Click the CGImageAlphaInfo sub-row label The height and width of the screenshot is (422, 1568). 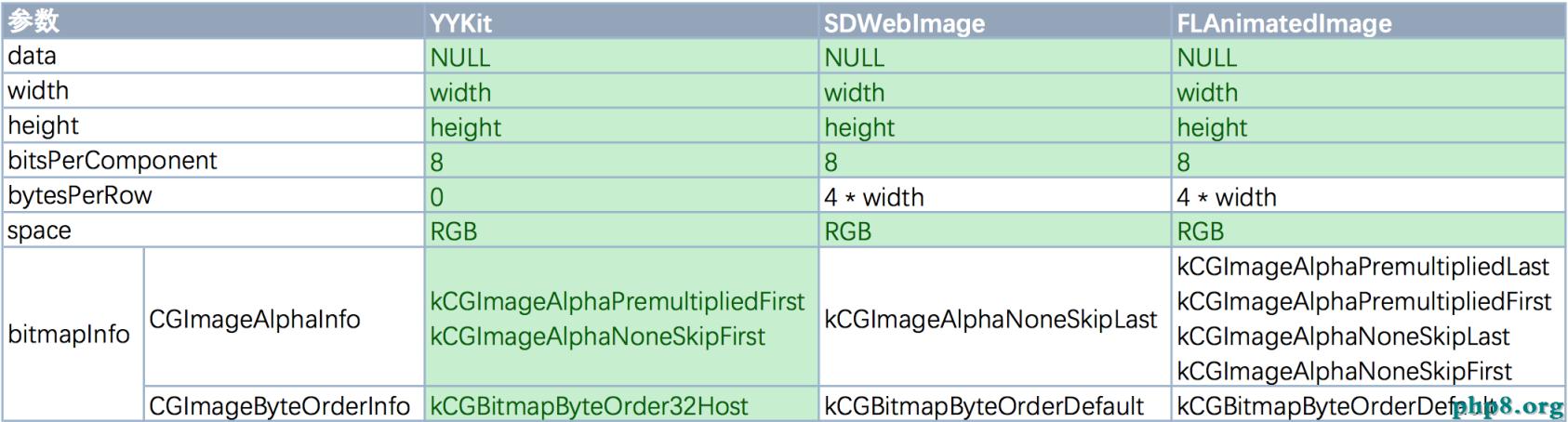255,319
